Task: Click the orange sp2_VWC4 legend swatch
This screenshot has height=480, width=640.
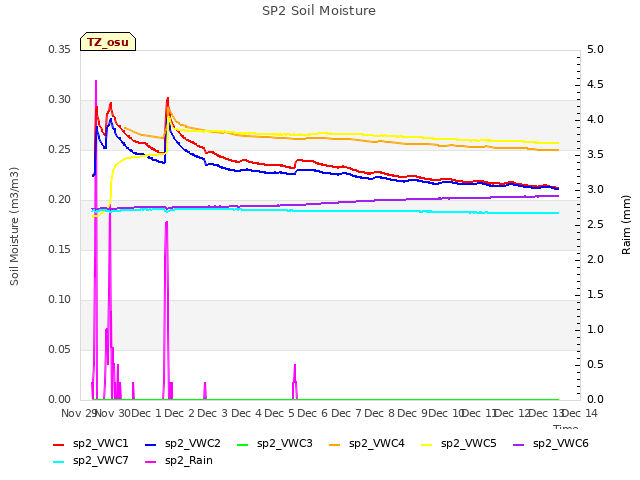Action: (x=334, y=444)
